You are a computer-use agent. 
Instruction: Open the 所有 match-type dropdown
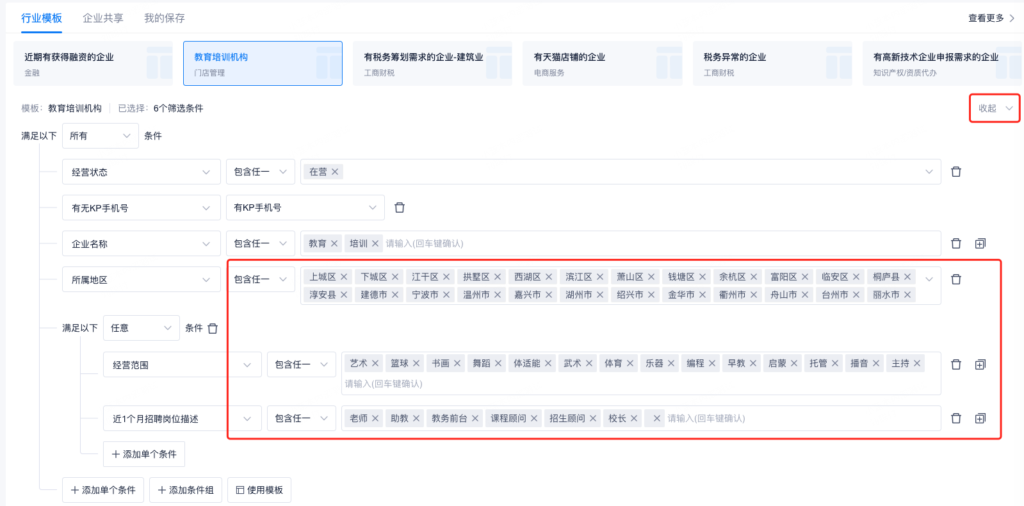coord(100,136)
